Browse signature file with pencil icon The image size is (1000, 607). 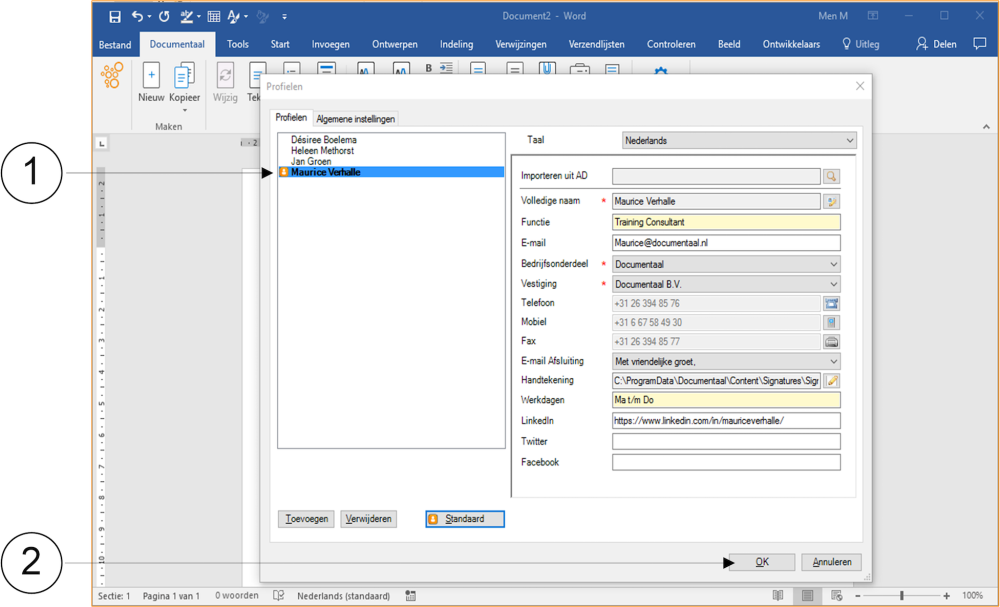(831, 381)
